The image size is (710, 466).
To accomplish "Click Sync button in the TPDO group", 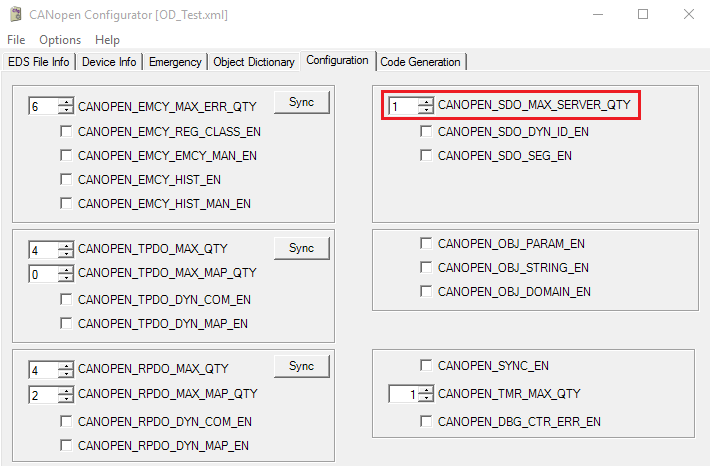I will tap(302, 248).
